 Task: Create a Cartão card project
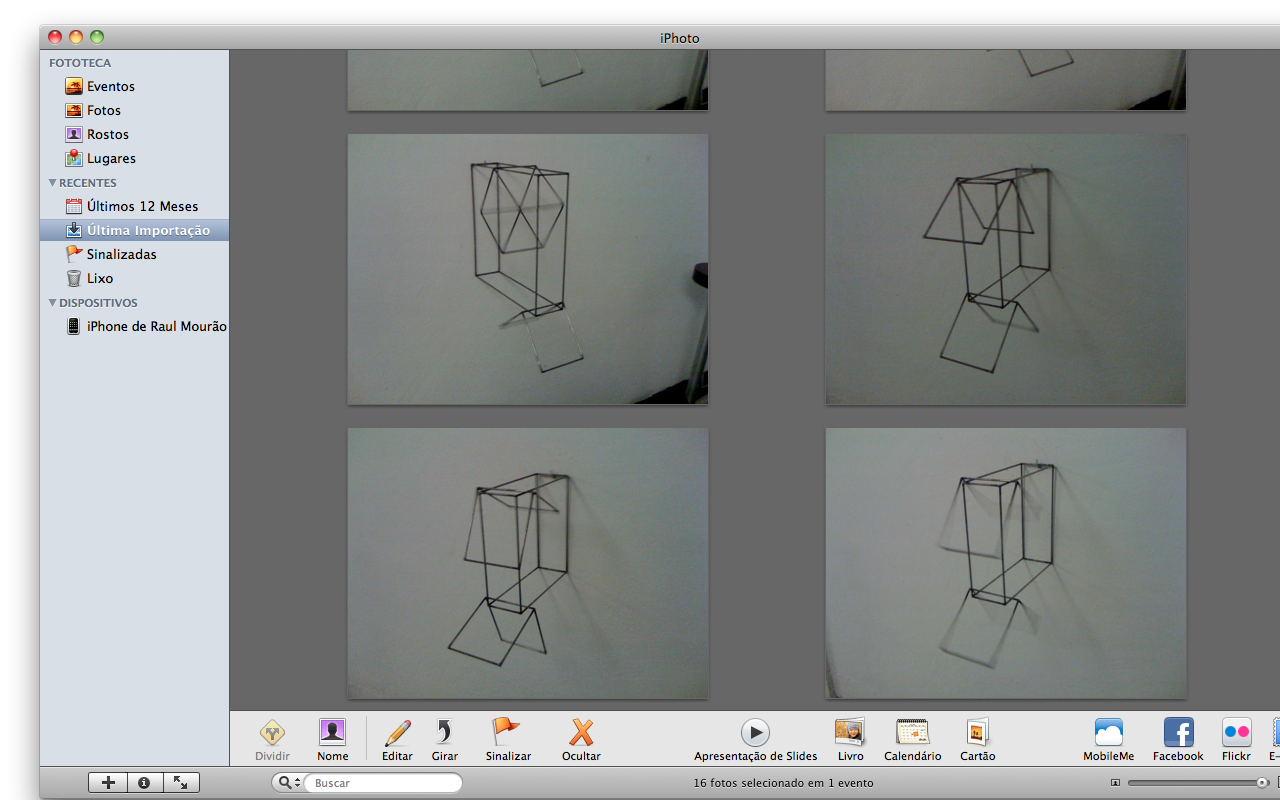[977, 733]
